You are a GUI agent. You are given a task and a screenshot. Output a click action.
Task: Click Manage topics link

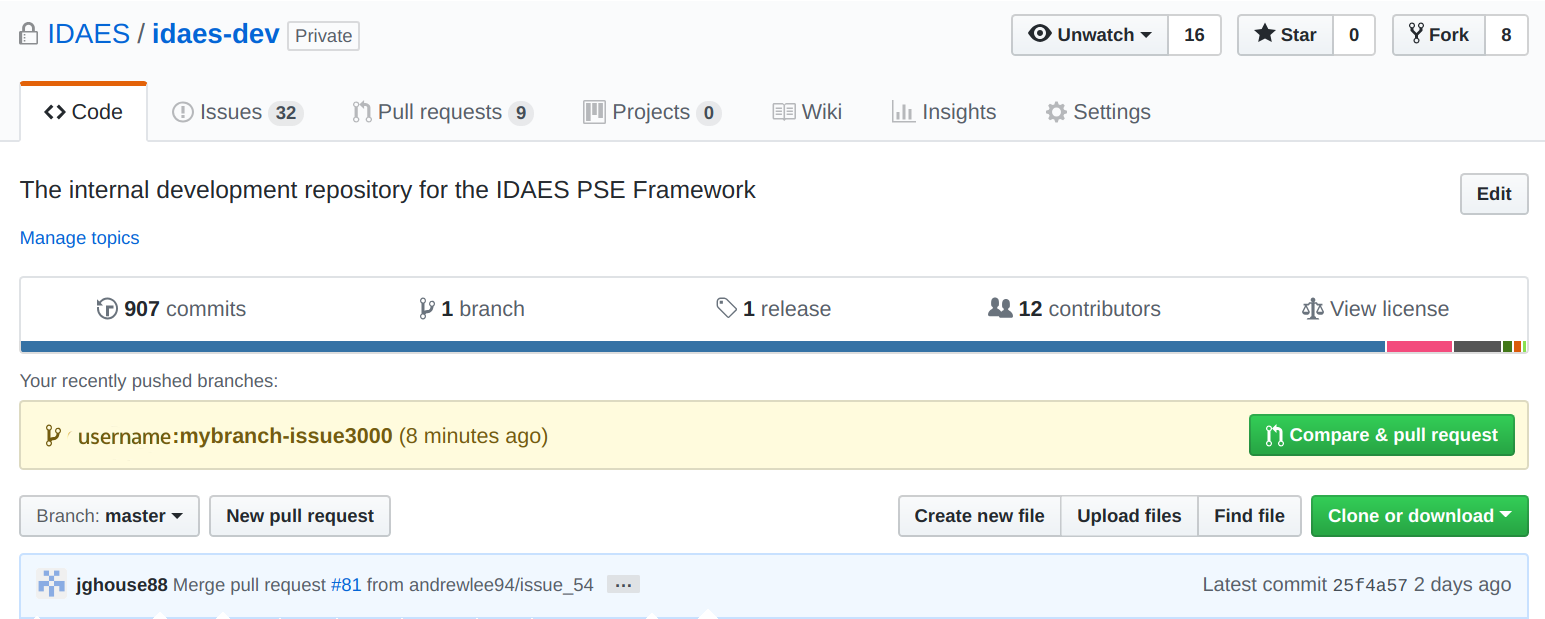[80, 238]
